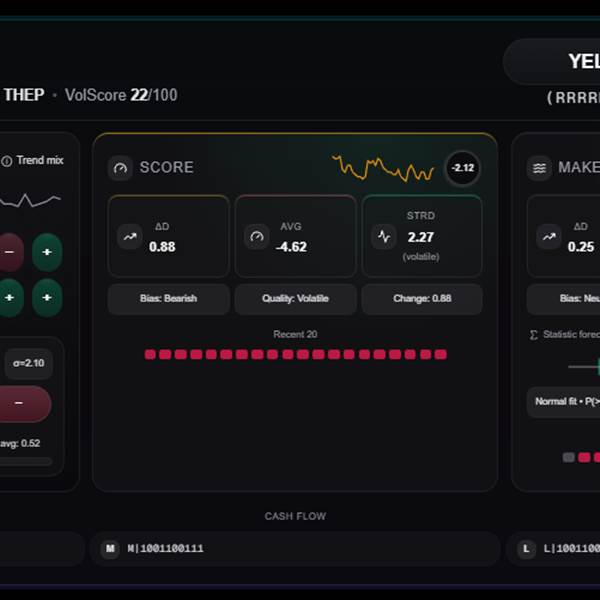Click the Change: 0.88 chip
The width and height of the screenshot is (600, 600).
[422, 298]
